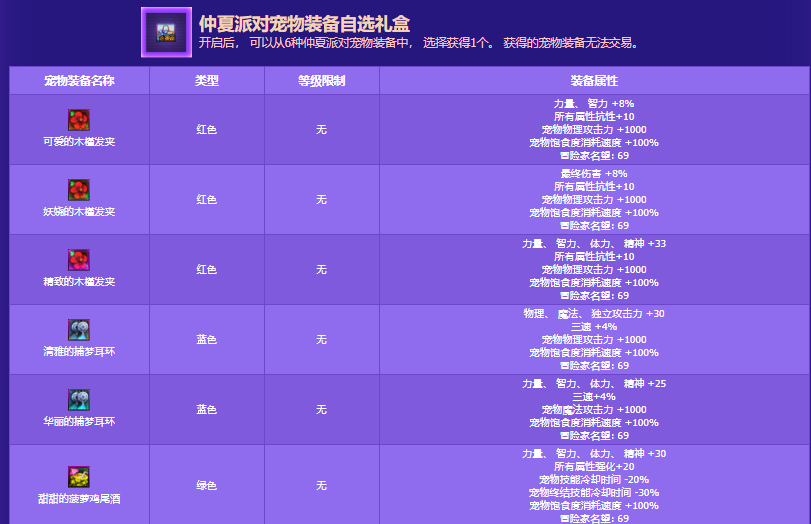
Task: Click the 清雅的捕梦耳环 name label
Action: [79, 352]
